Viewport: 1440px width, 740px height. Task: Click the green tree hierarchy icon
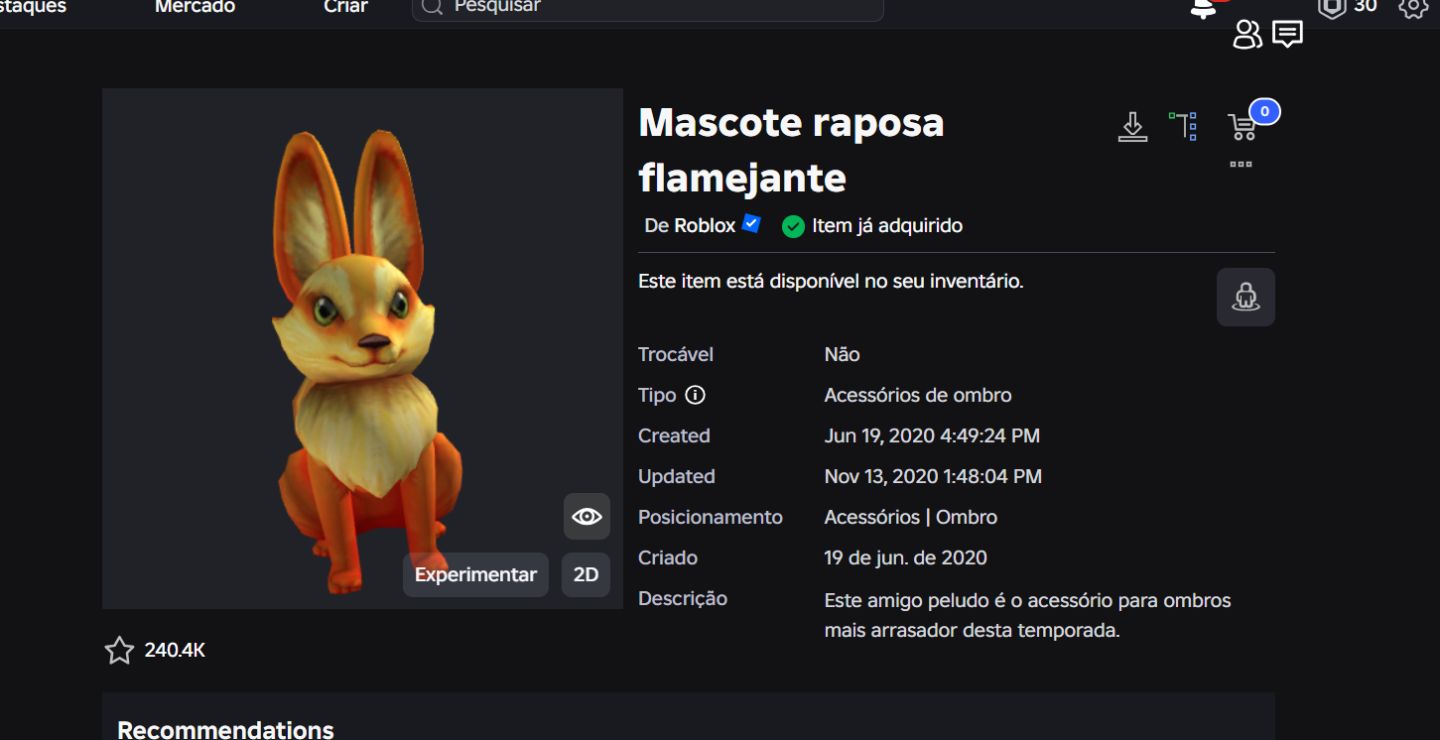point(1183,126)
